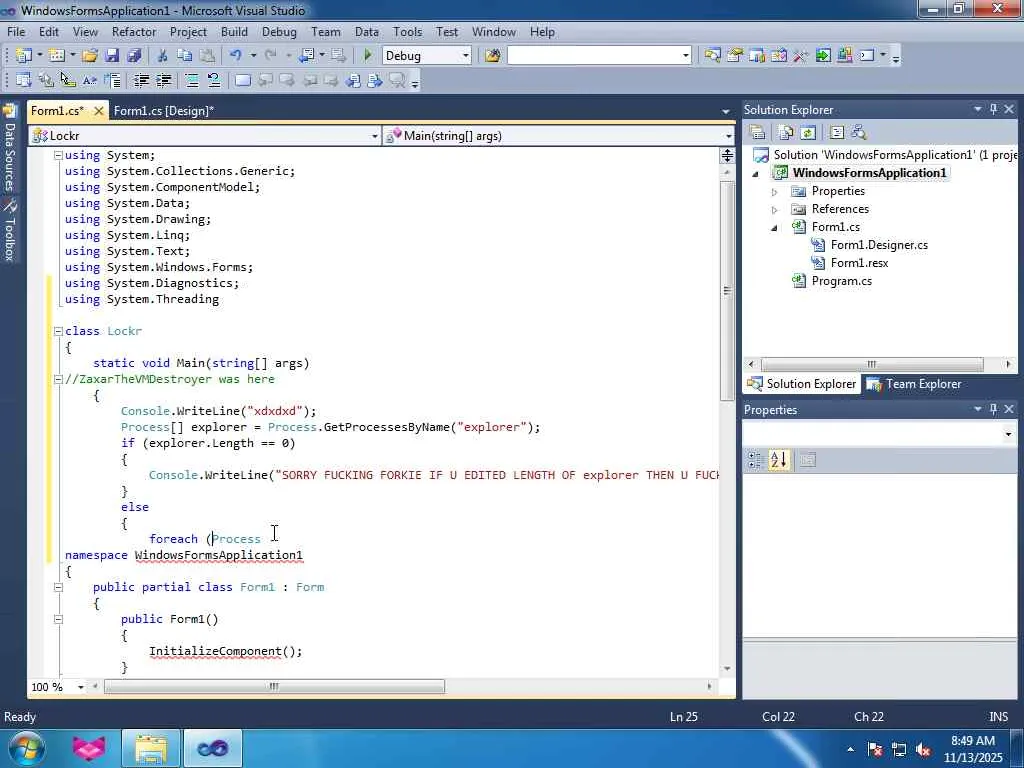This screenshot has height=768, width=1024.
Task: Click the Find in Files icon next to Debug
Action: [492, 56]
